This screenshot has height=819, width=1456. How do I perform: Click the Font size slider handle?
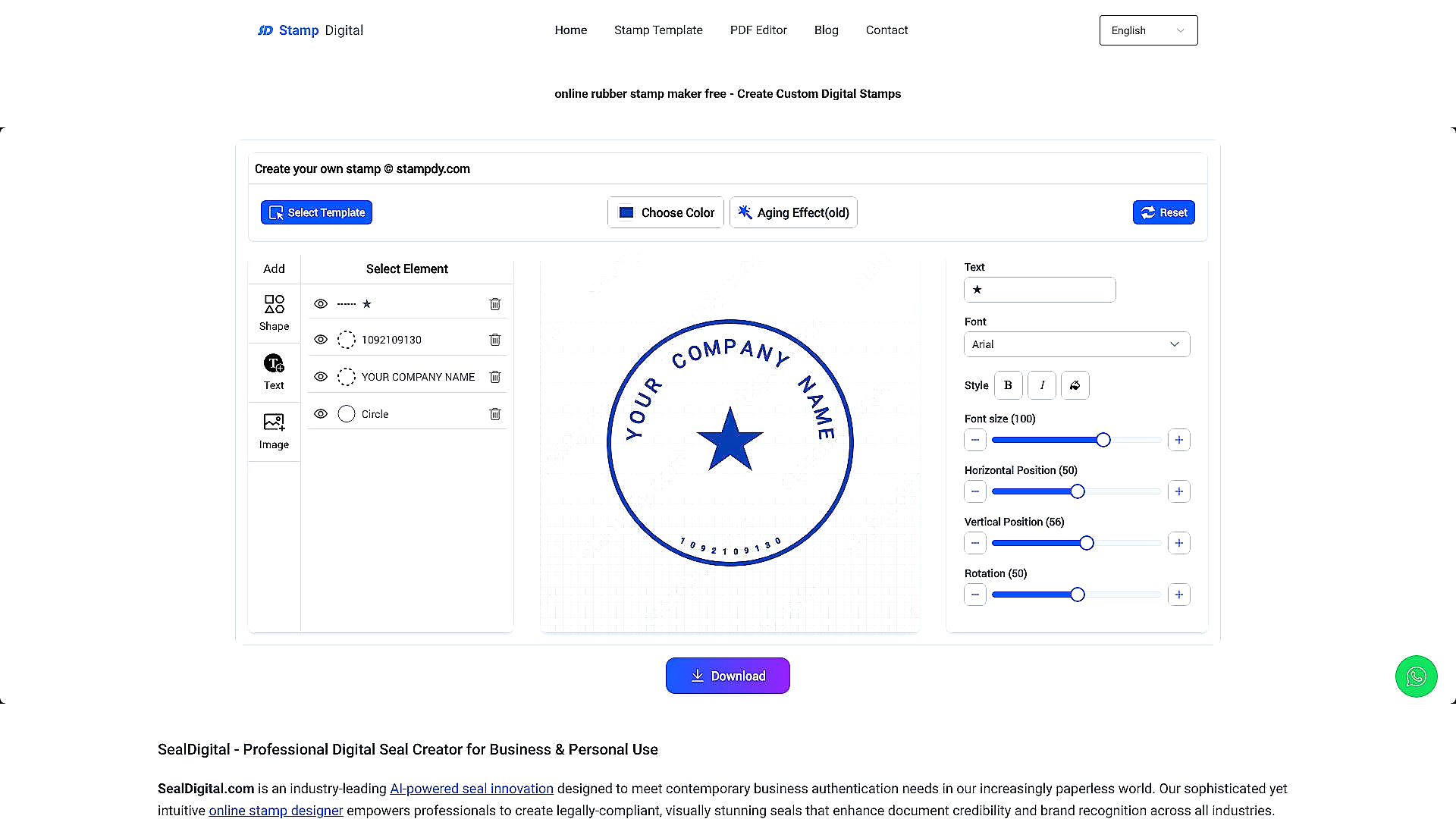click(x=1103, y=440)
